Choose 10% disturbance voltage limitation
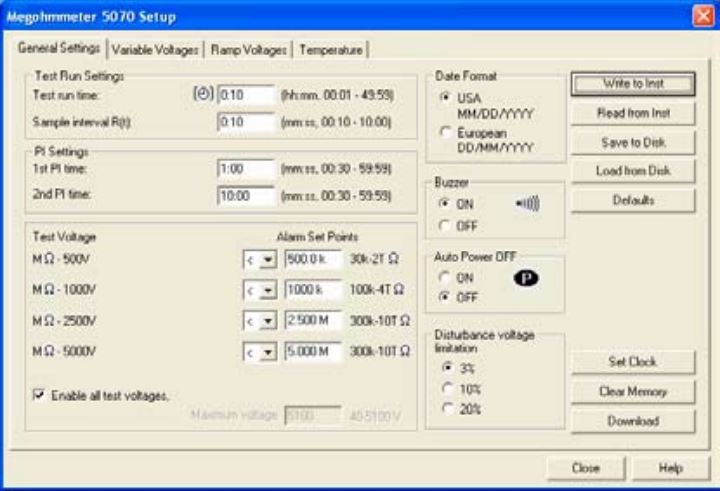This screenshot has width=720, height=491. [x=447, y=389]
